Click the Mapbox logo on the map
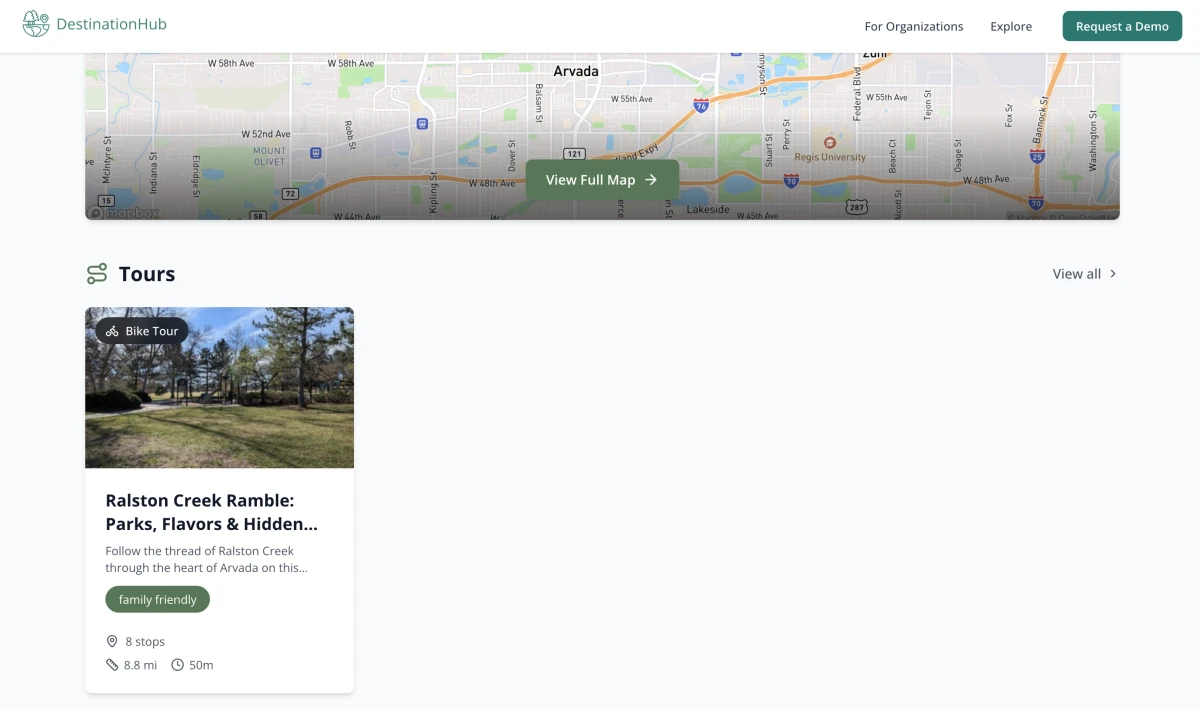 (123, 213)
